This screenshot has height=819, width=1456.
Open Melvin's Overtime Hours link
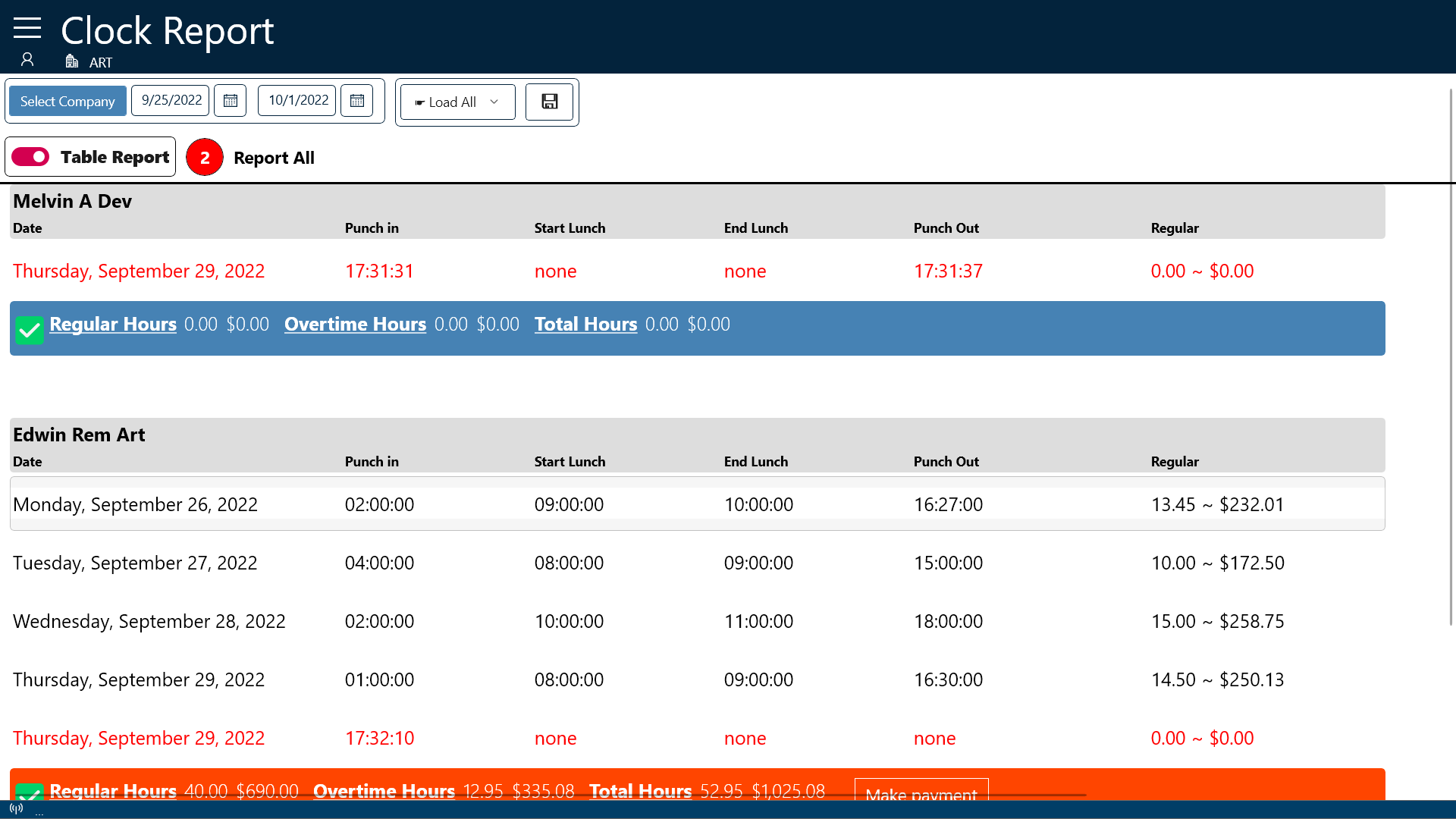(x=355, y=325)
